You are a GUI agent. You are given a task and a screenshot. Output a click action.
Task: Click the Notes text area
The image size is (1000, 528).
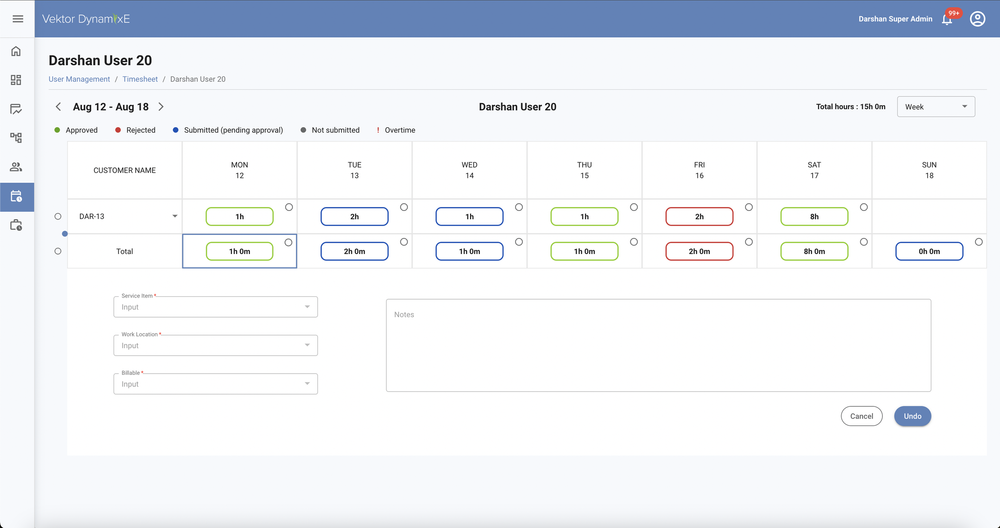(x=658, y=345)
